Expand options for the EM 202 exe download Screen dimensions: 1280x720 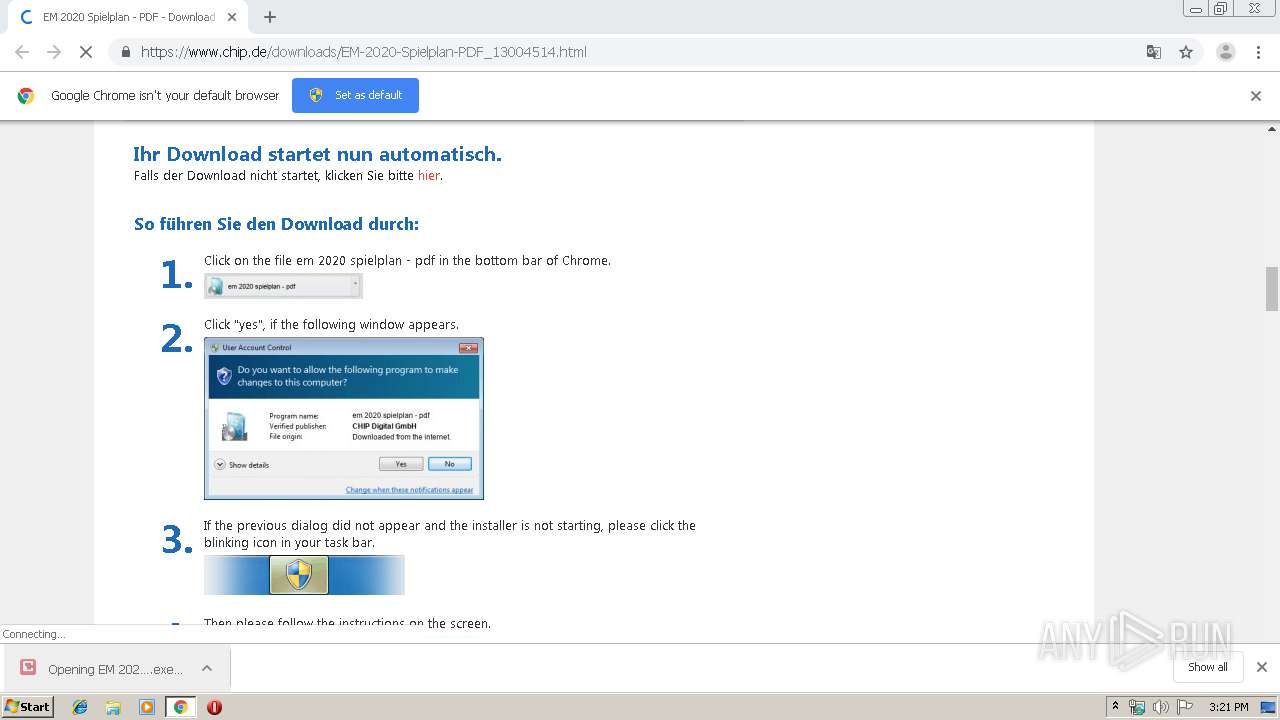(x=207, y=668)
